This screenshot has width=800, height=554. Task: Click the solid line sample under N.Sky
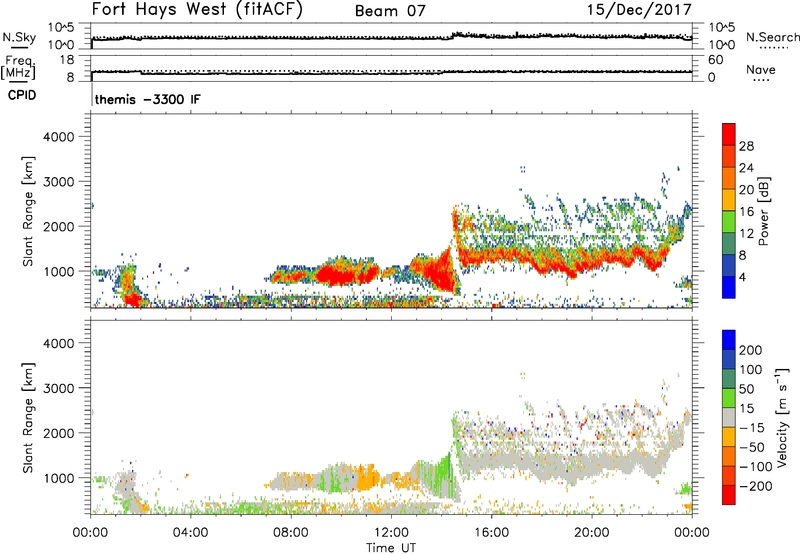(x=19, y=47)
